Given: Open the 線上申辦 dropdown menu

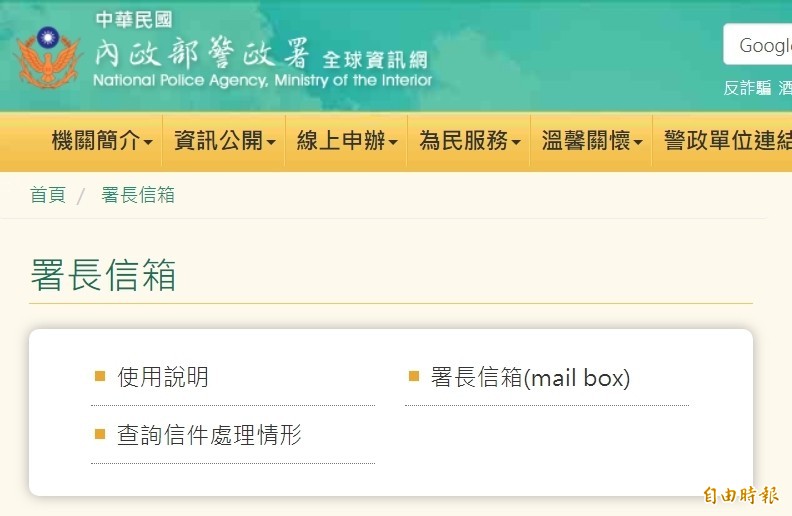Looking at the screenshot, I should tap(347, 141).
